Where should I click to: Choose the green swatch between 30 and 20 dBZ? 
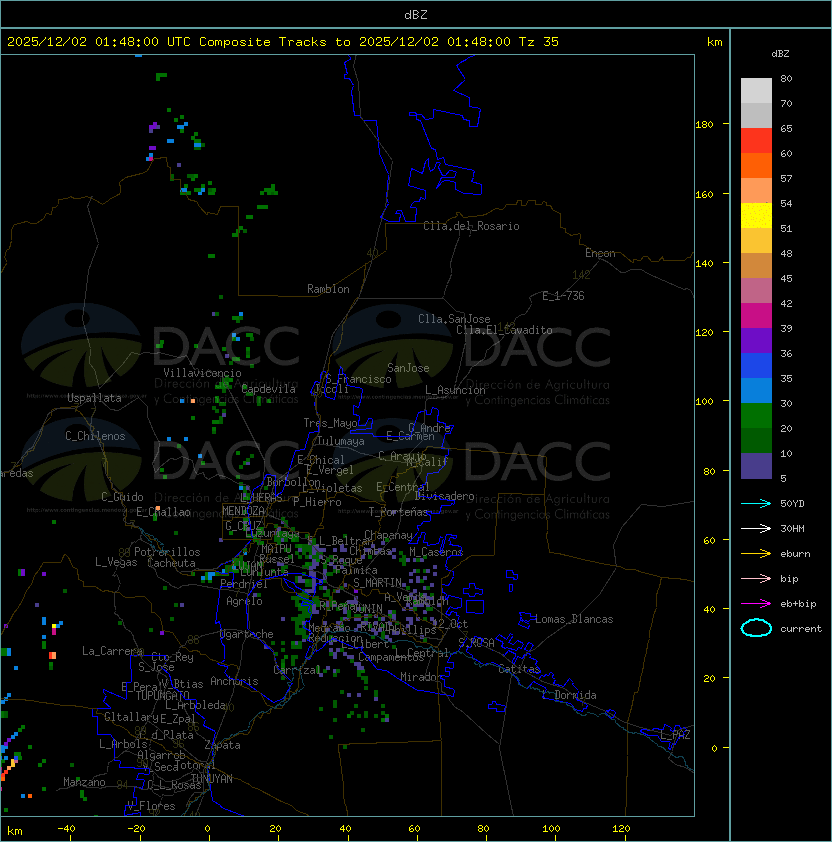click(756, 416)
